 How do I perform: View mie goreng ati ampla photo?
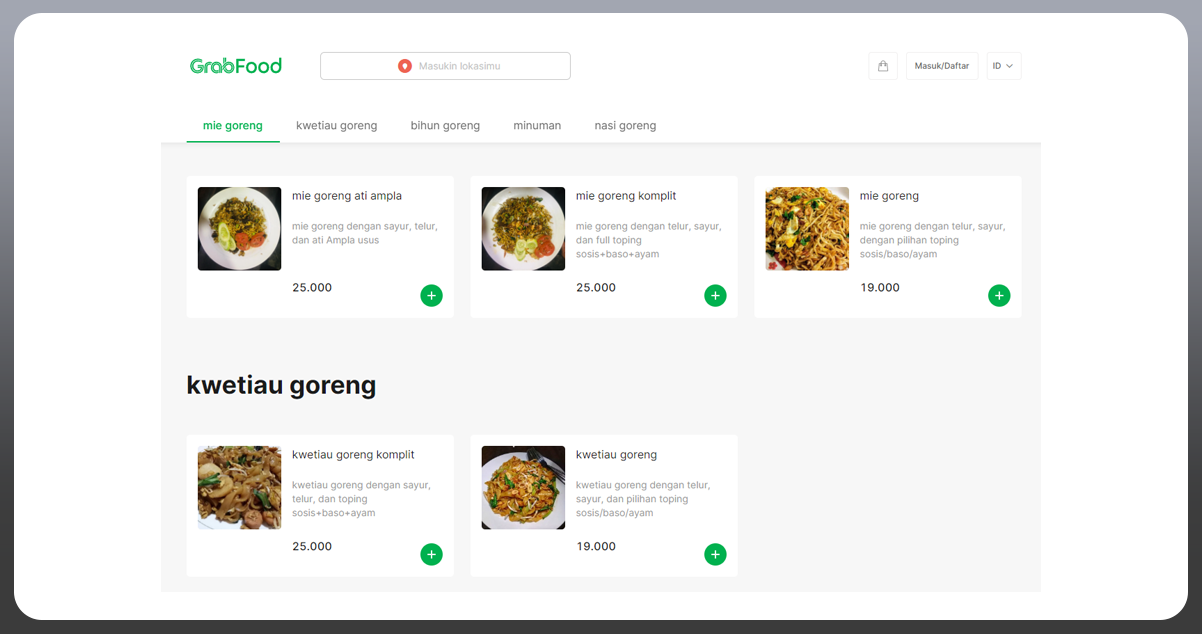coord(239,229)
